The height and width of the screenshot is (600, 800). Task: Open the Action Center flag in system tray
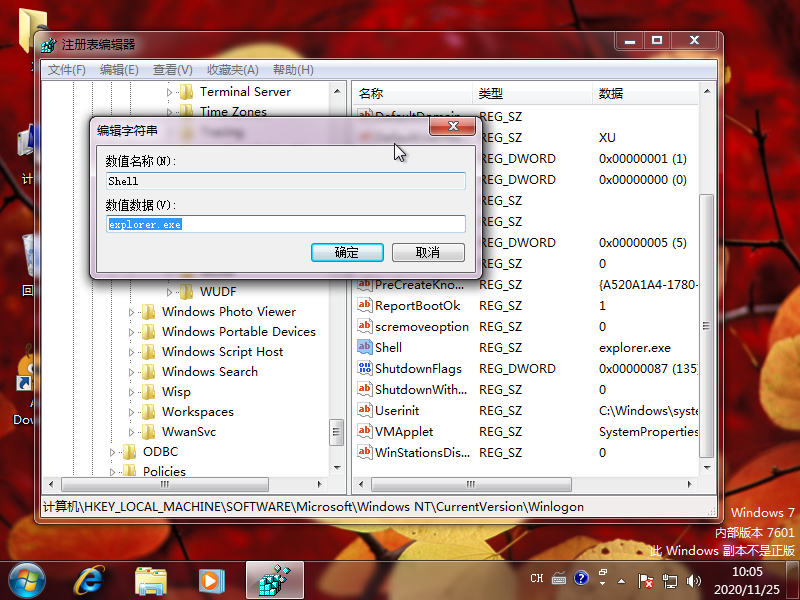coord(645,578)
